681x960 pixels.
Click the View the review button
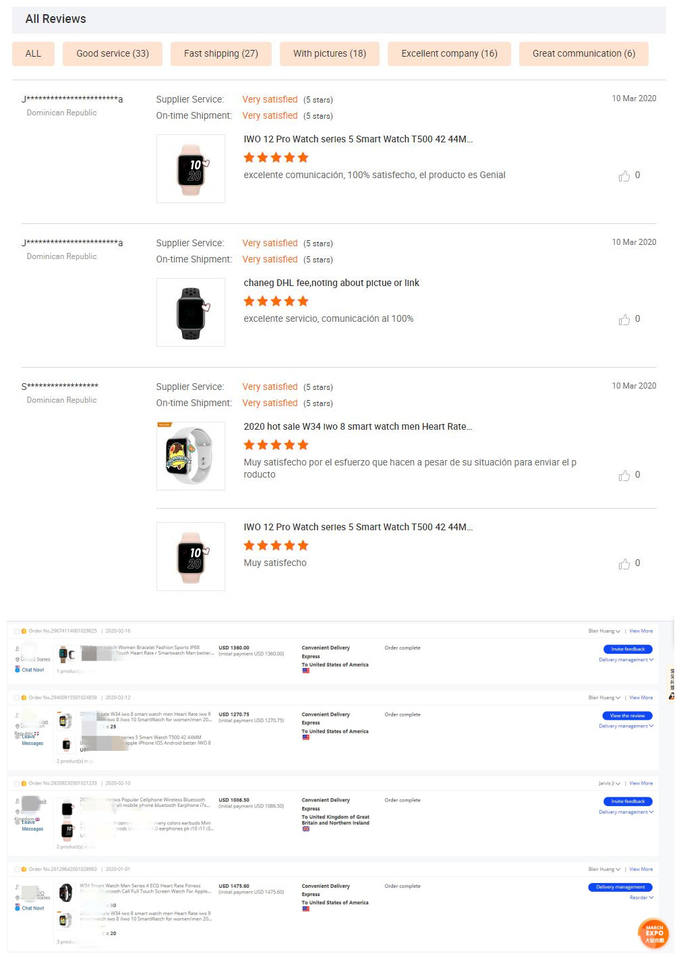628,716
